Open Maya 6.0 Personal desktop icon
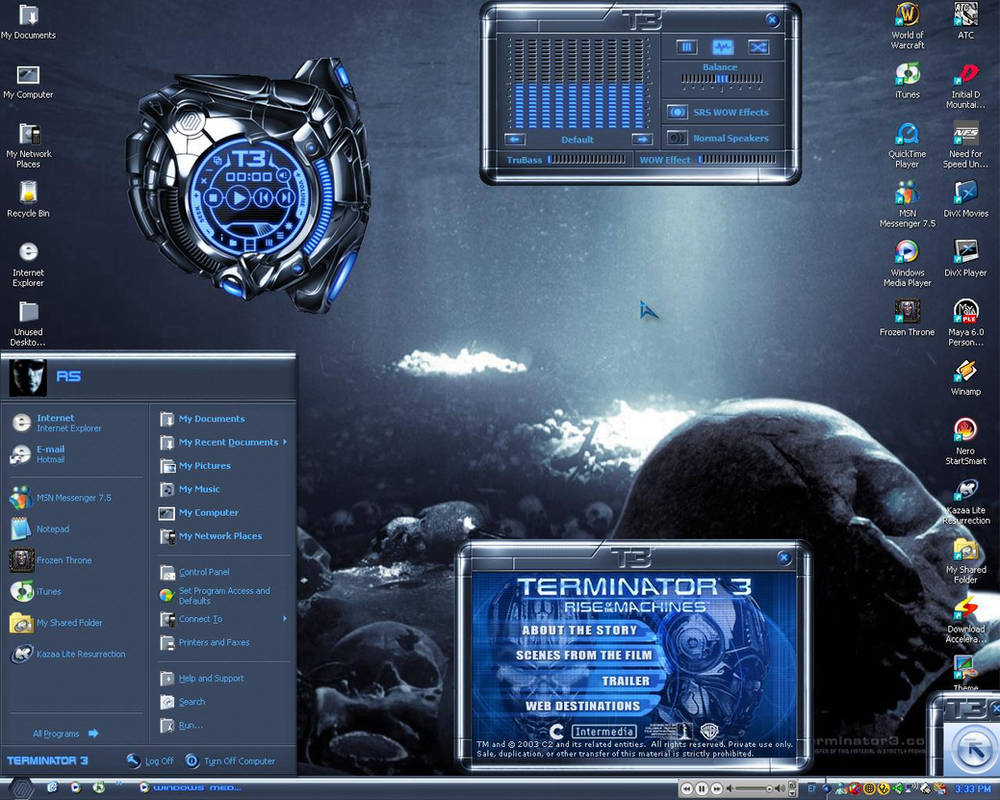 [x=966, y=322]
